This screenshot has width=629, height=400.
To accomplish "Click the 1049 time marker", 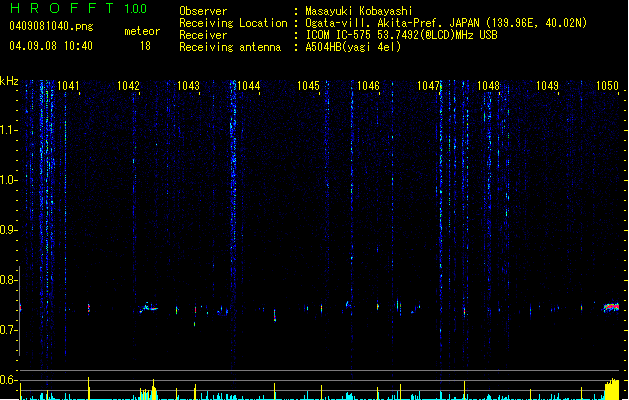I will click(547, 86).
